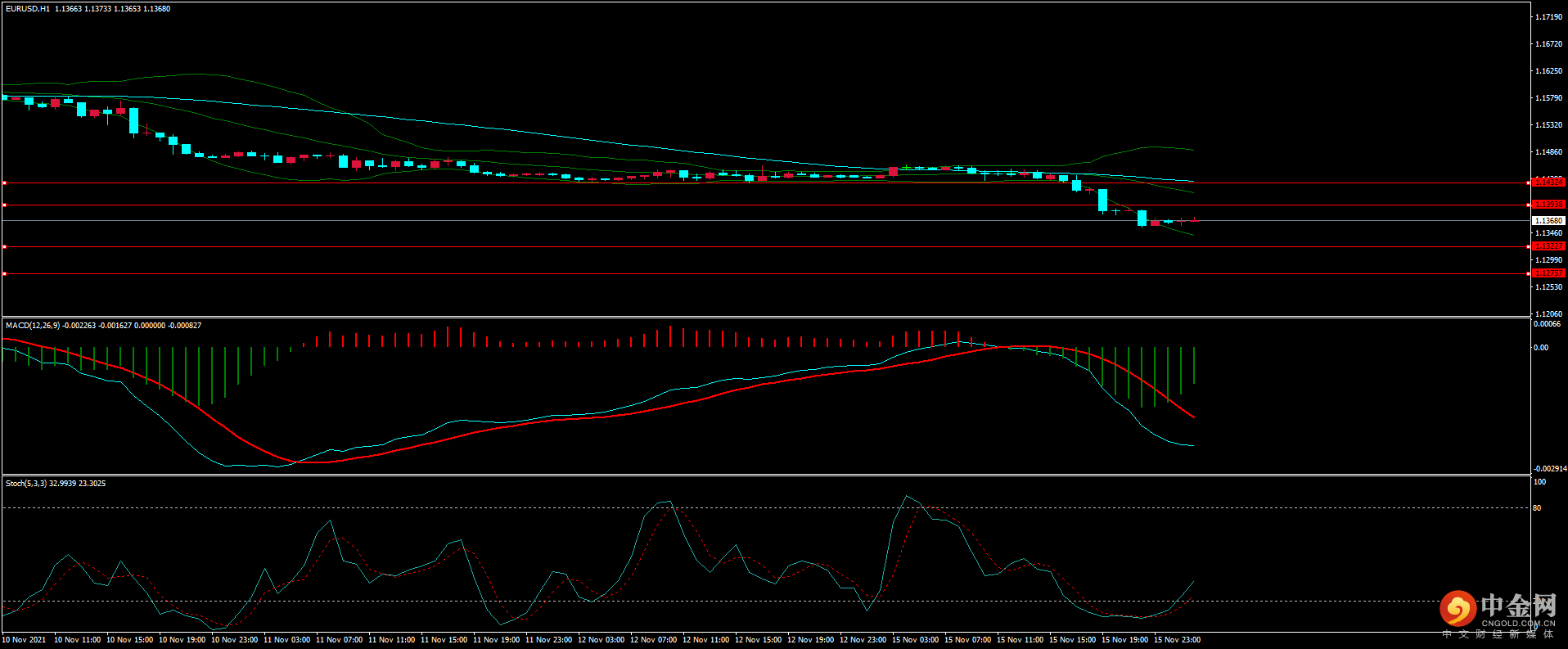Click the 12 Nov 07:00 time label
The width and height of the screenshot is (1568, 649).
[x=653, y=640]
